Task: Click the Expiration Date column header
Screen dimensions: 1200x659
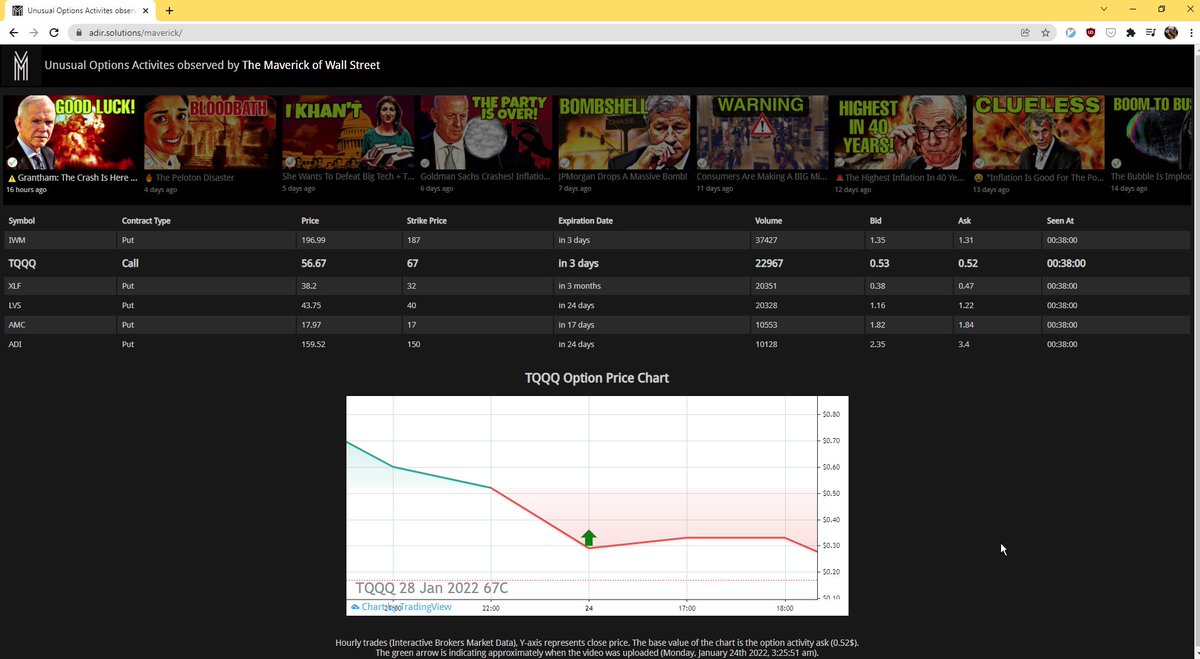Action: [585, 220]
